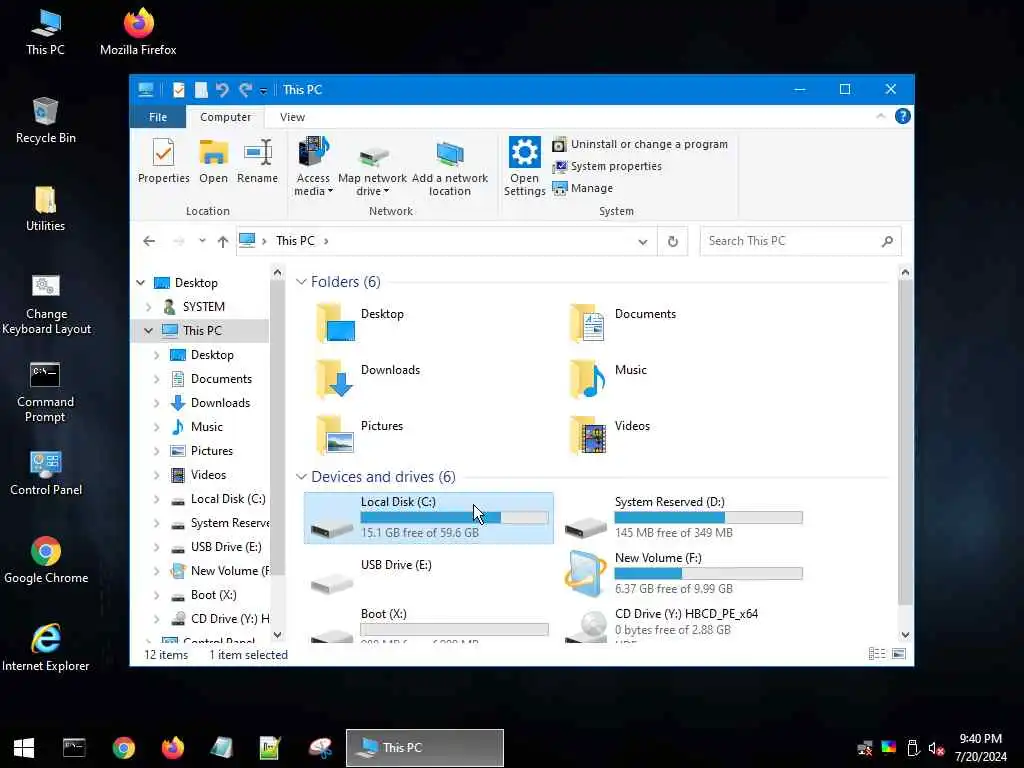
Task: Select the Videos folder icon
Action: click(x=586, y=434)
